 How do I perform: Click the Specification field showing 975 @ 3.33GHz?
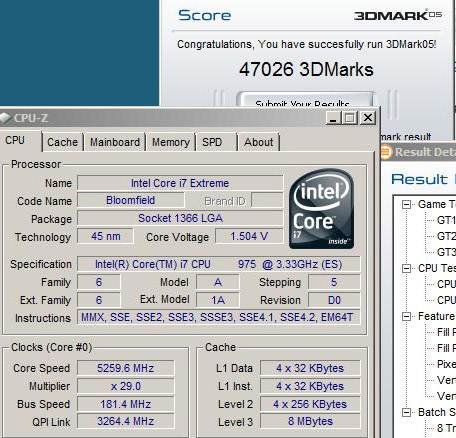click(x=219, y=264)
